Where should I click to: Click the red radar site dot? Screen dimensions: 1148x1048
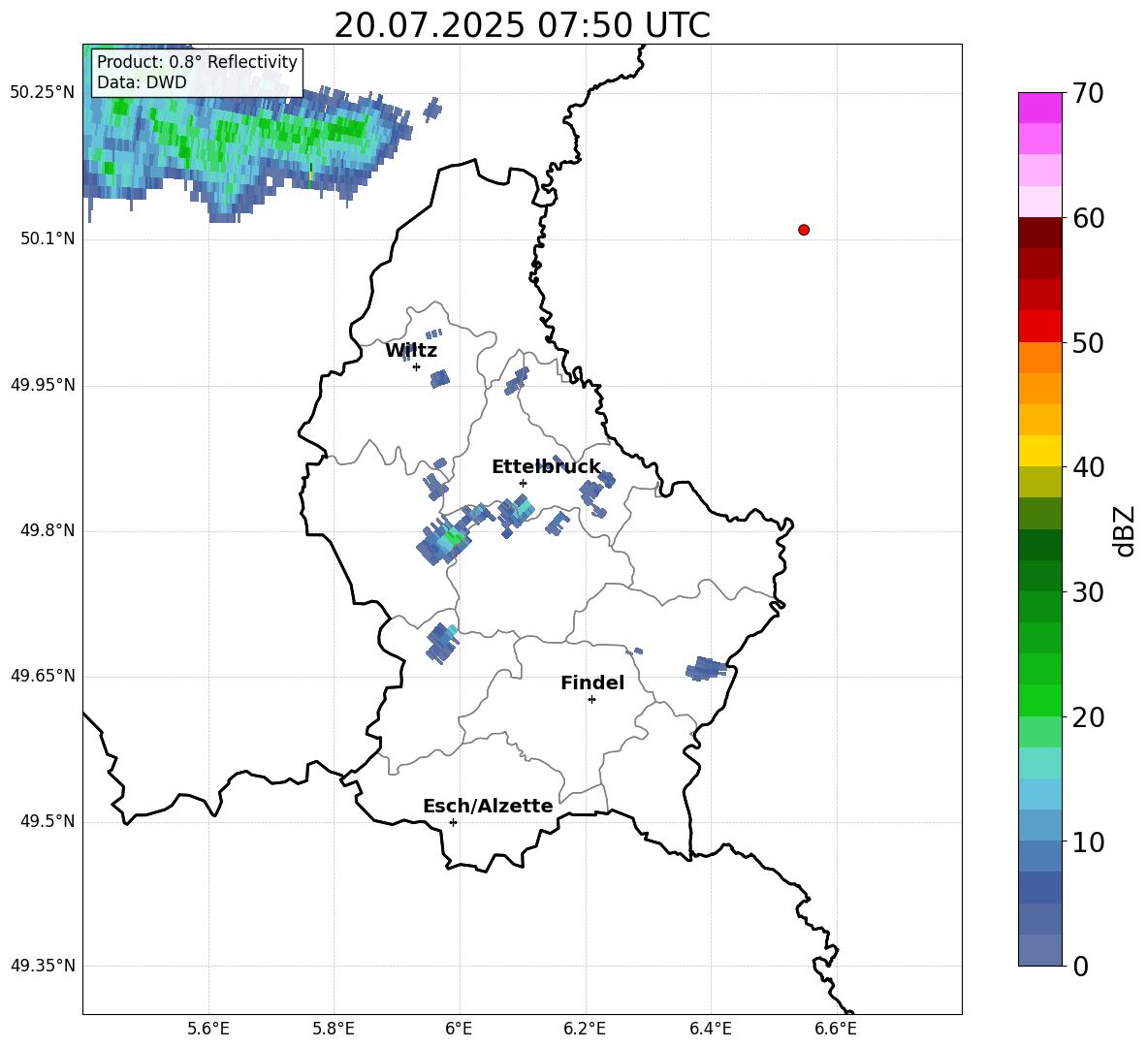click(804, 230)
